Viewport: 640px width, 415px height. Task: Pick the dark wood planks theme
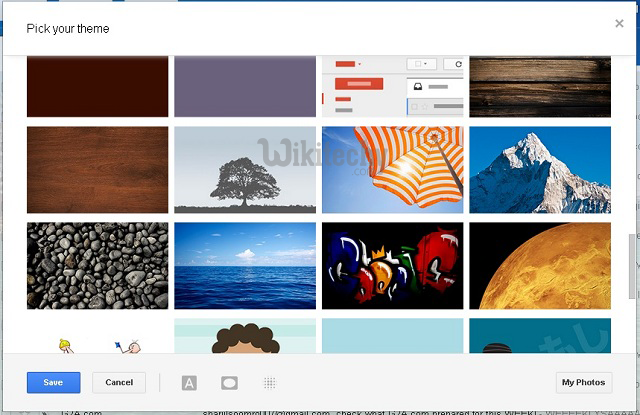tap(540, 87)
